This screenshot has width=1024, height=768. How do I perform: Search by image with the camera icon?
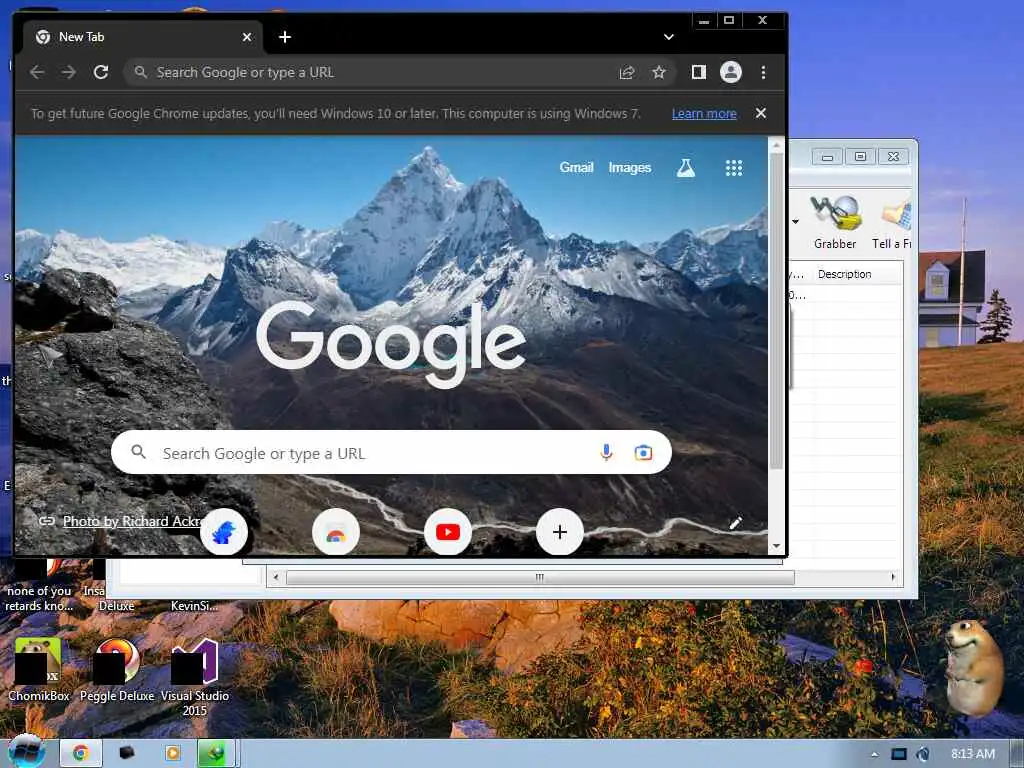tap(643, 453)
